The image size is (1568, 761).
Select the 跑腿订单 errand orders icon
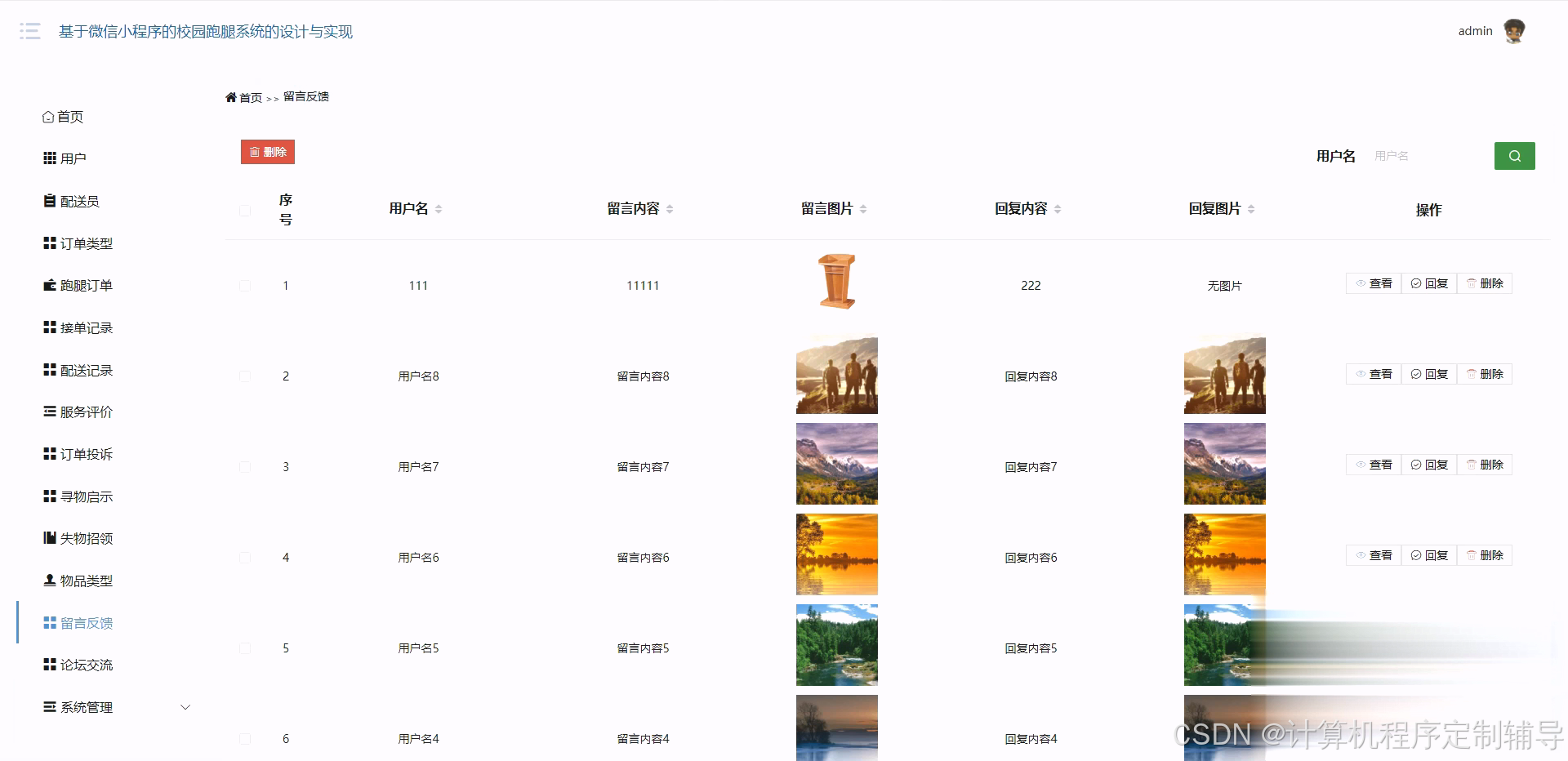pyautogui.click(x=48, y=285)
